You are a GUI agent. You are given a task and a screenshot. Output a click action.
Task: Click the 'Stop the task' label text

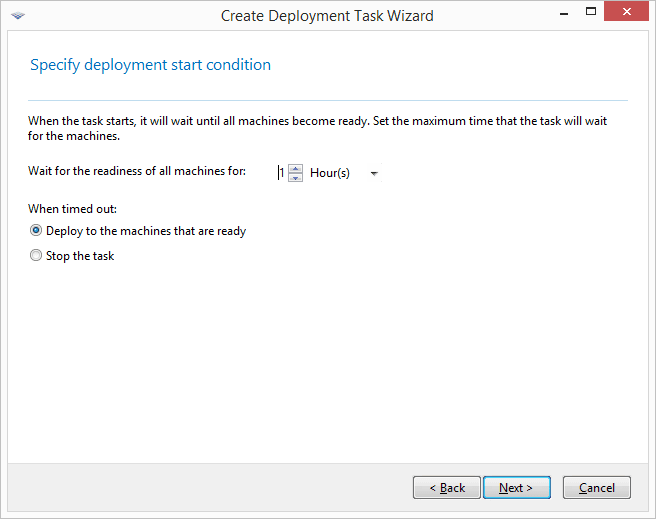point(80,256)
